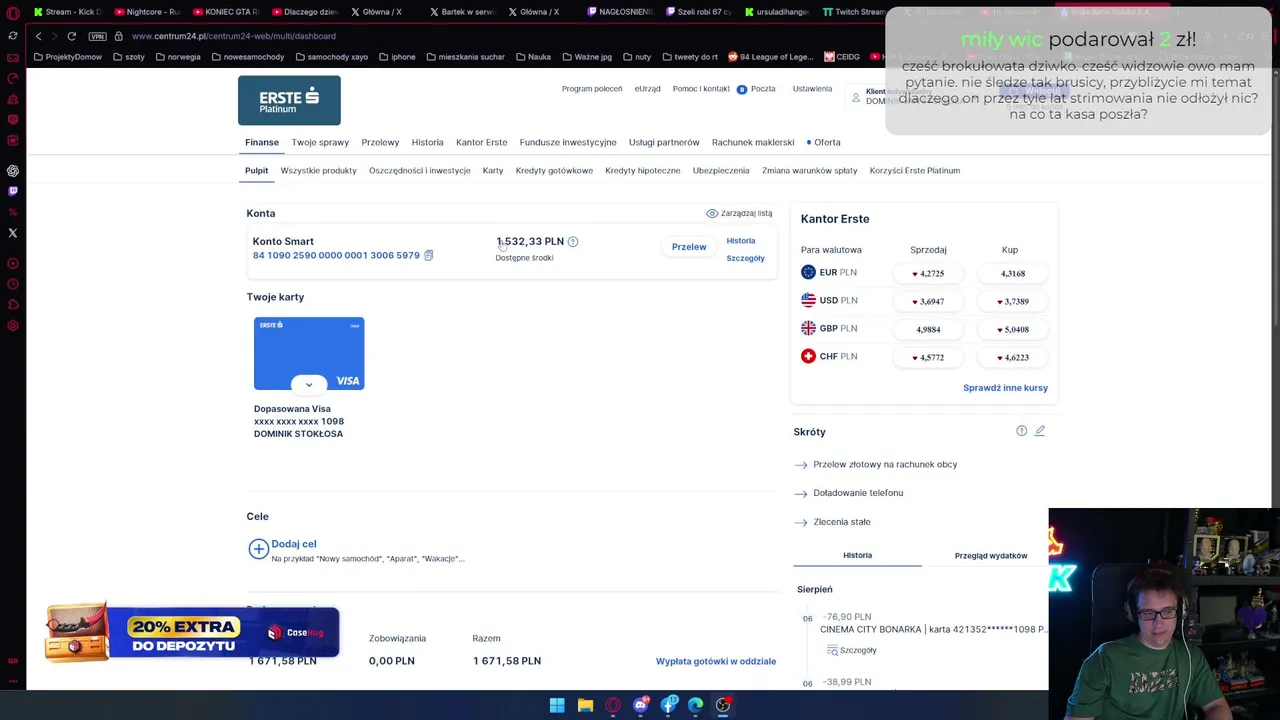1280x720 pixels.
Task: Select Przegląd wydatków tab
Action: click(x=991, y=556)
